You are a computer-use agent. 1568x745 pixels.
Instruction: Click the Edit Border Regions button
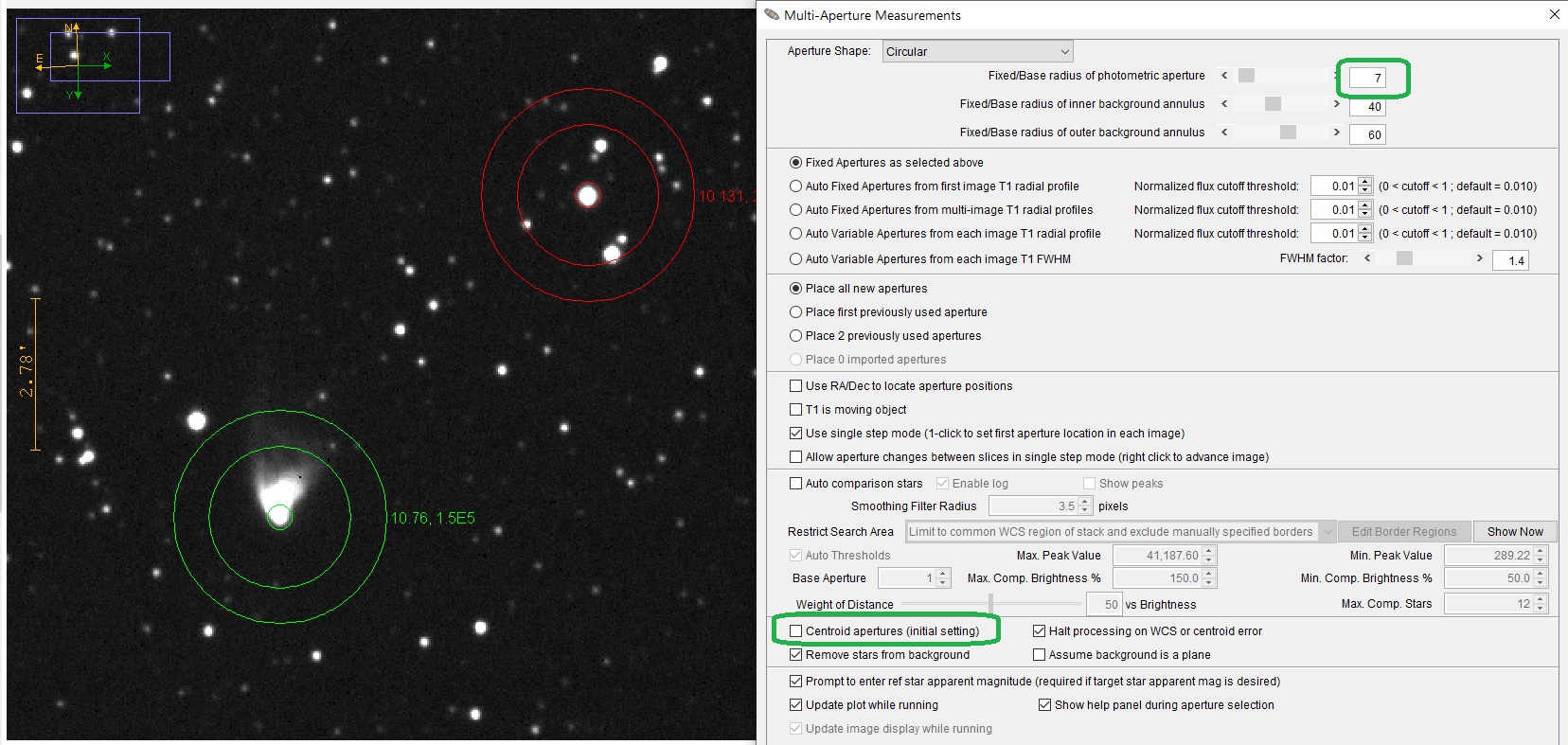1403,532
